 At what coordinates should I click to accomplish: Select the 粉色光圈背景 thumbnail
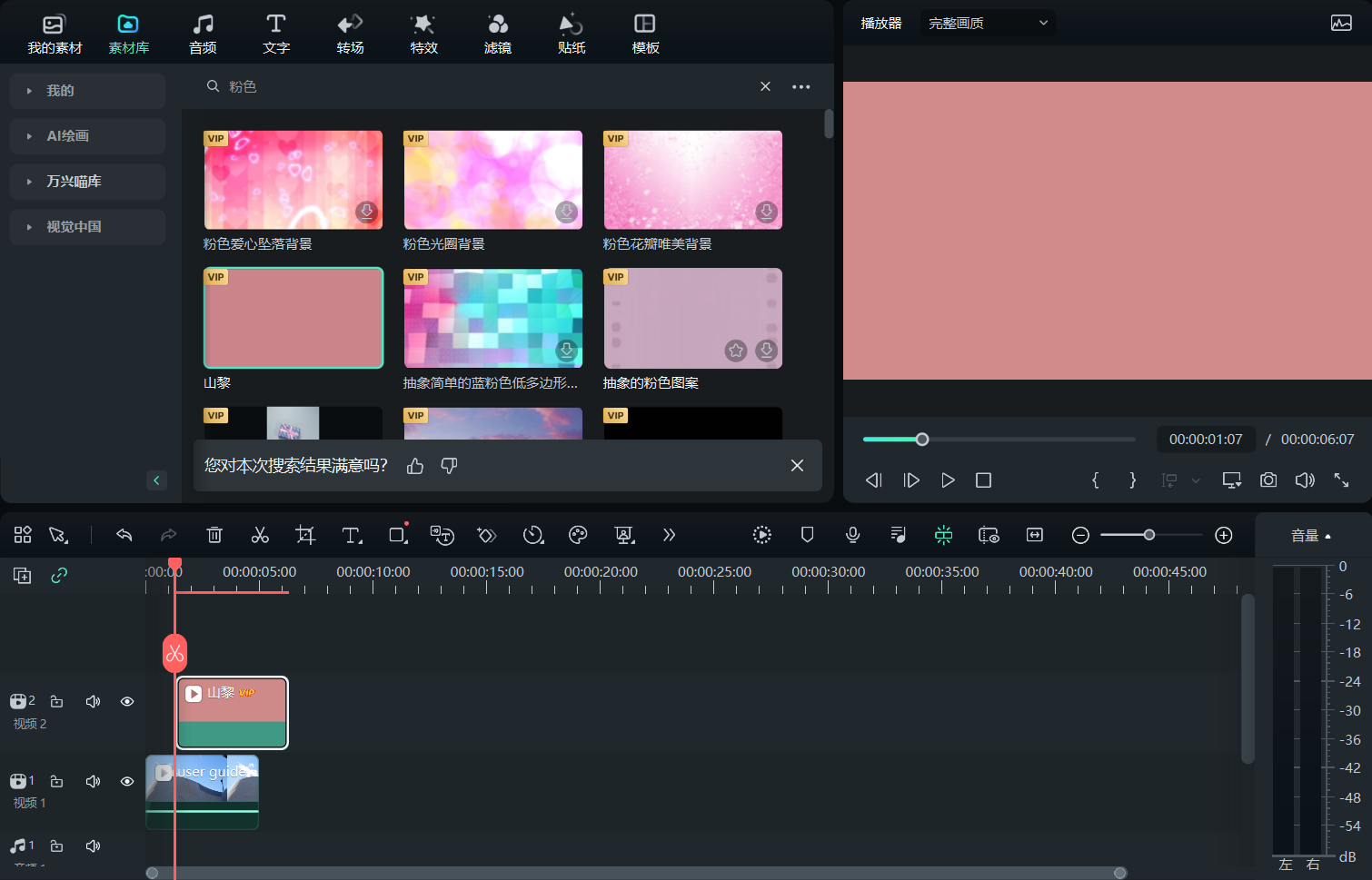[x=492, y=180]
